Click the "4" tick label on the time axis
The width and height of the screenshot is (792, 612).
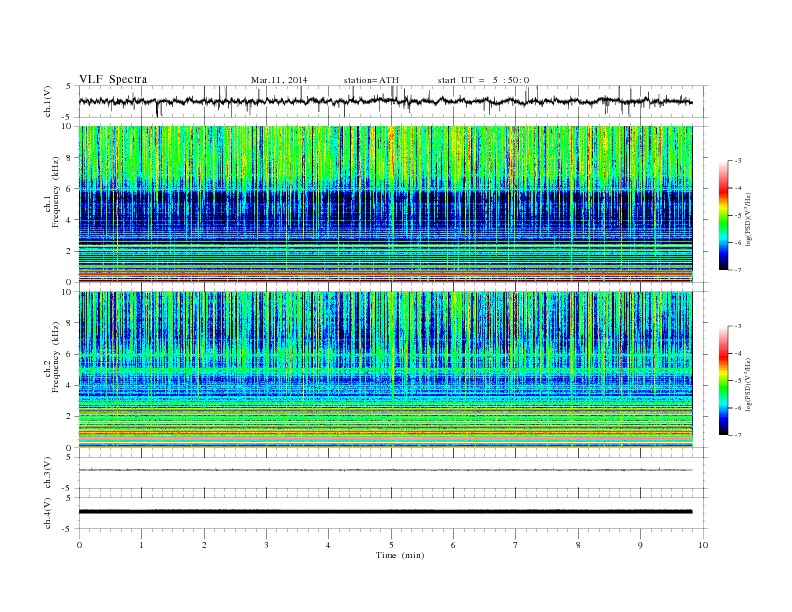click(328, 545)
